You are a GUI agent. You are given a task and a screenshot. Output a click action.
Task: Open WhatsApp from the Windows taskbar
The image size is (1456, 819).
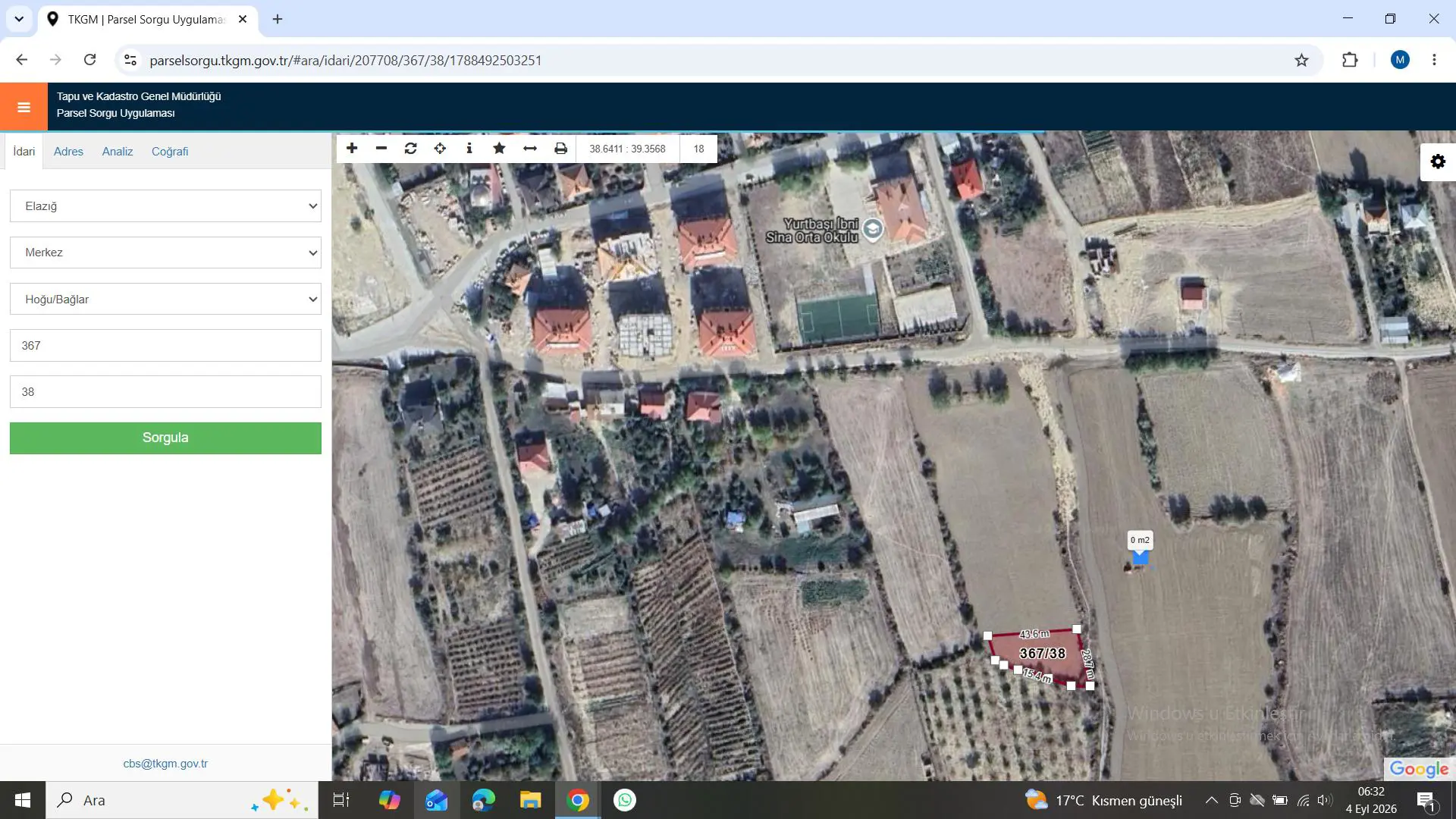coord(625,800)
